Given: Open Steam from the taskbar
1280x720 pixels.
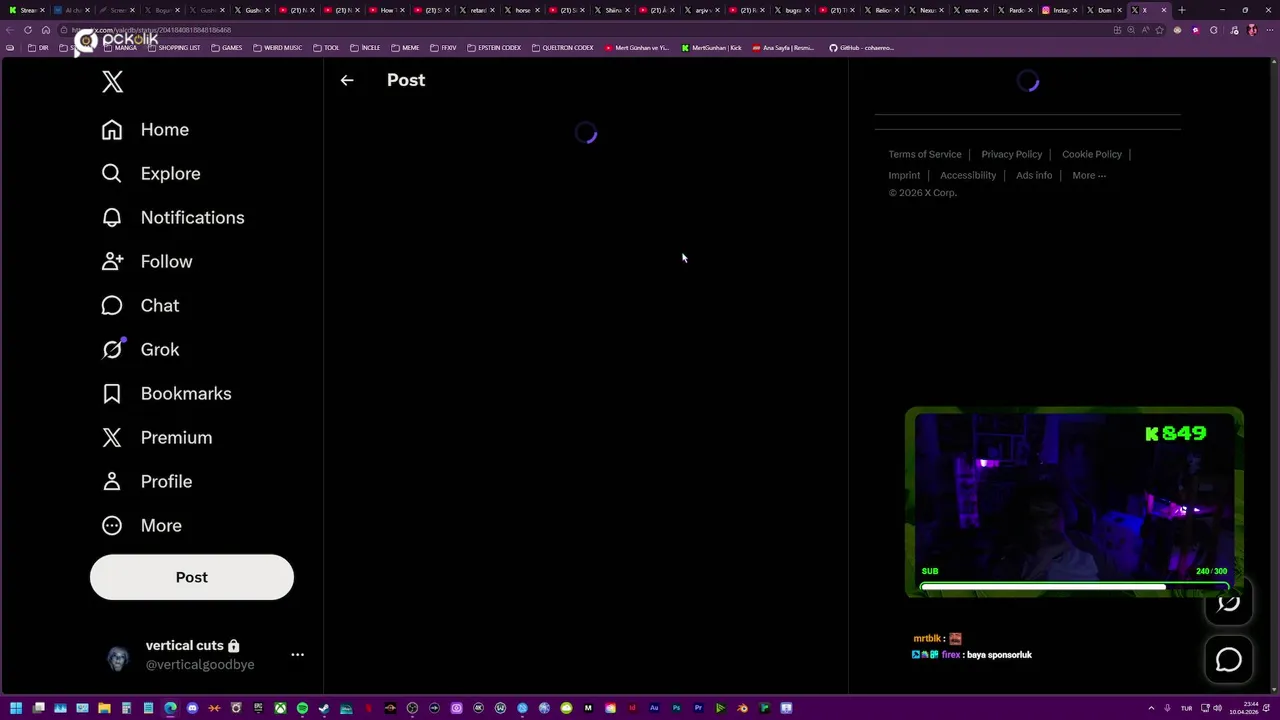Looking at the screenshot, I should tap(324, 708).
